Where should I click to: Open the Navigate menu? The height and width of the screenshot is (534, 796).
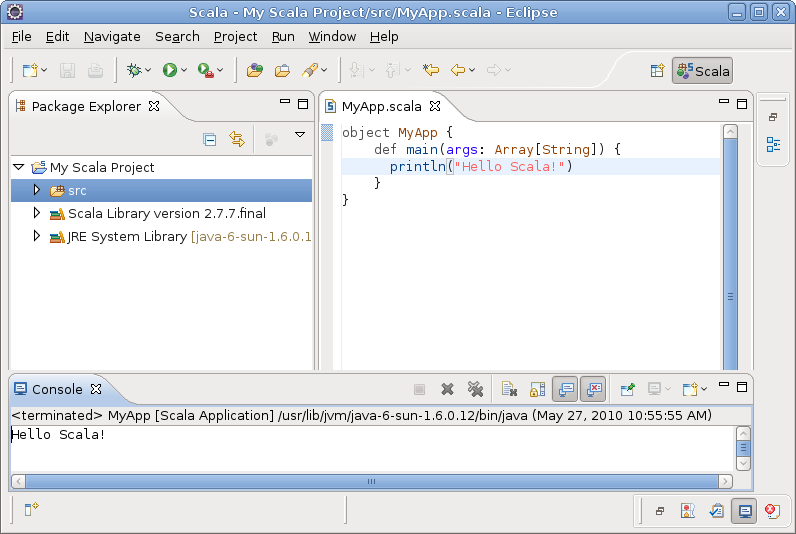click(x=112, y=37)
